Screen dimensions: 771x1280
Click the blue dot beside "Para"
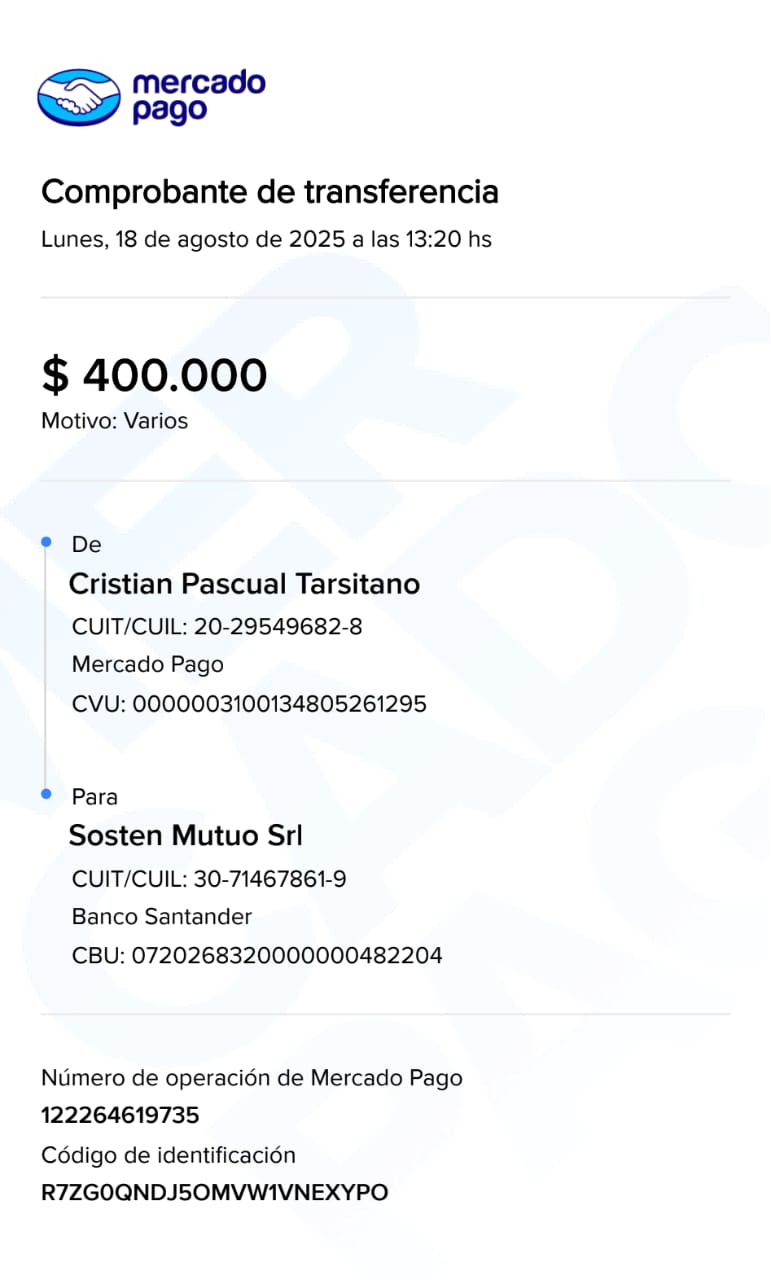coord(46,794)
